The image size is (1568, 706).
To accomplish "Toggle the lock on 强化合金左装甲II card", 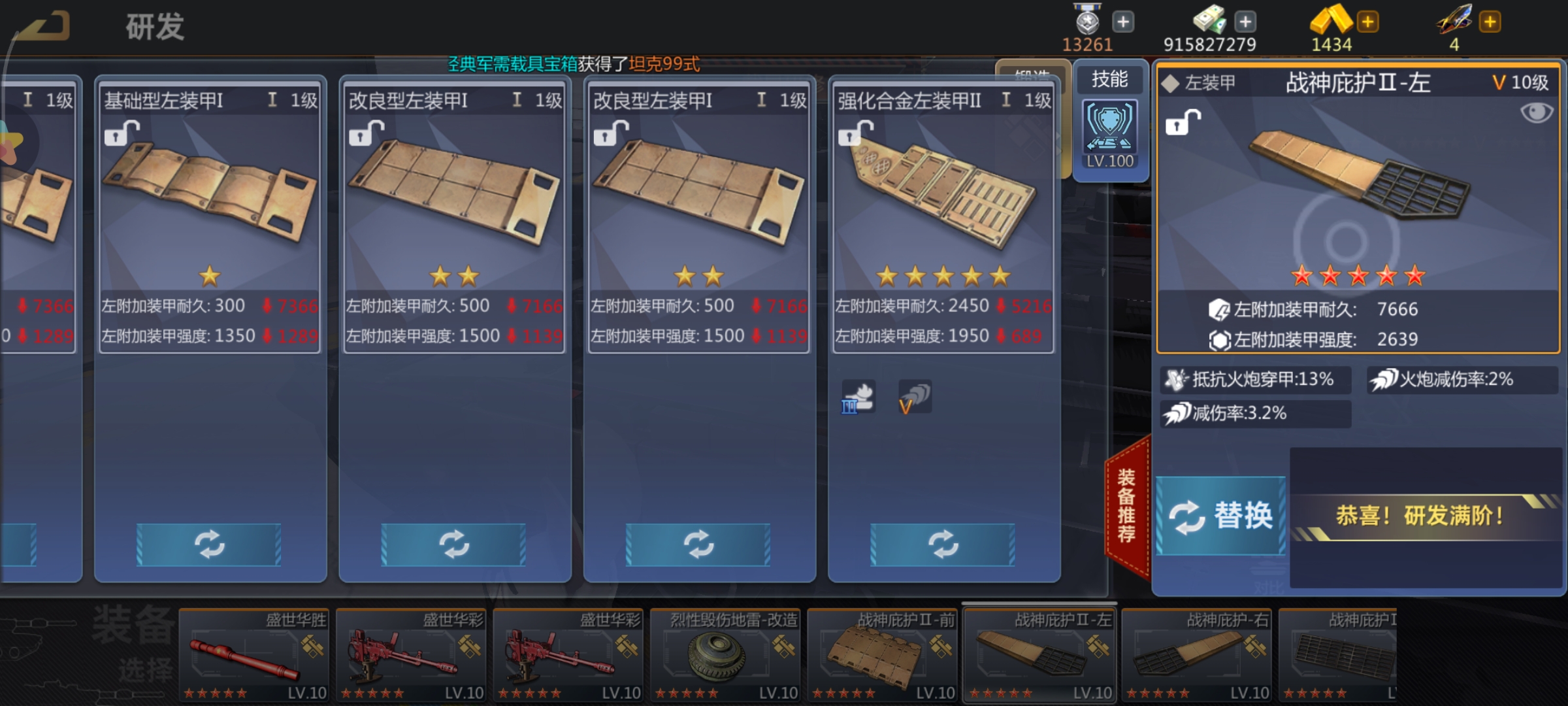I will coord(856,133).
